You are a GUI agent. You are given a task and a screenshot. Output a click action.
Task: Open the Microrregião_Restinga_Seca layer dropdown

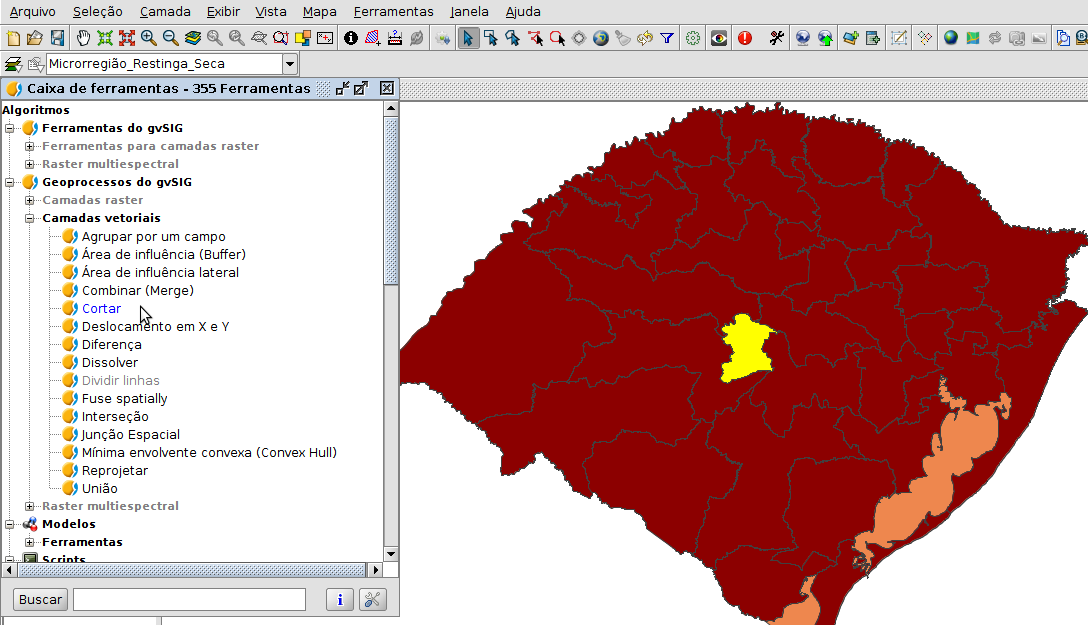(x=290, y=62)
